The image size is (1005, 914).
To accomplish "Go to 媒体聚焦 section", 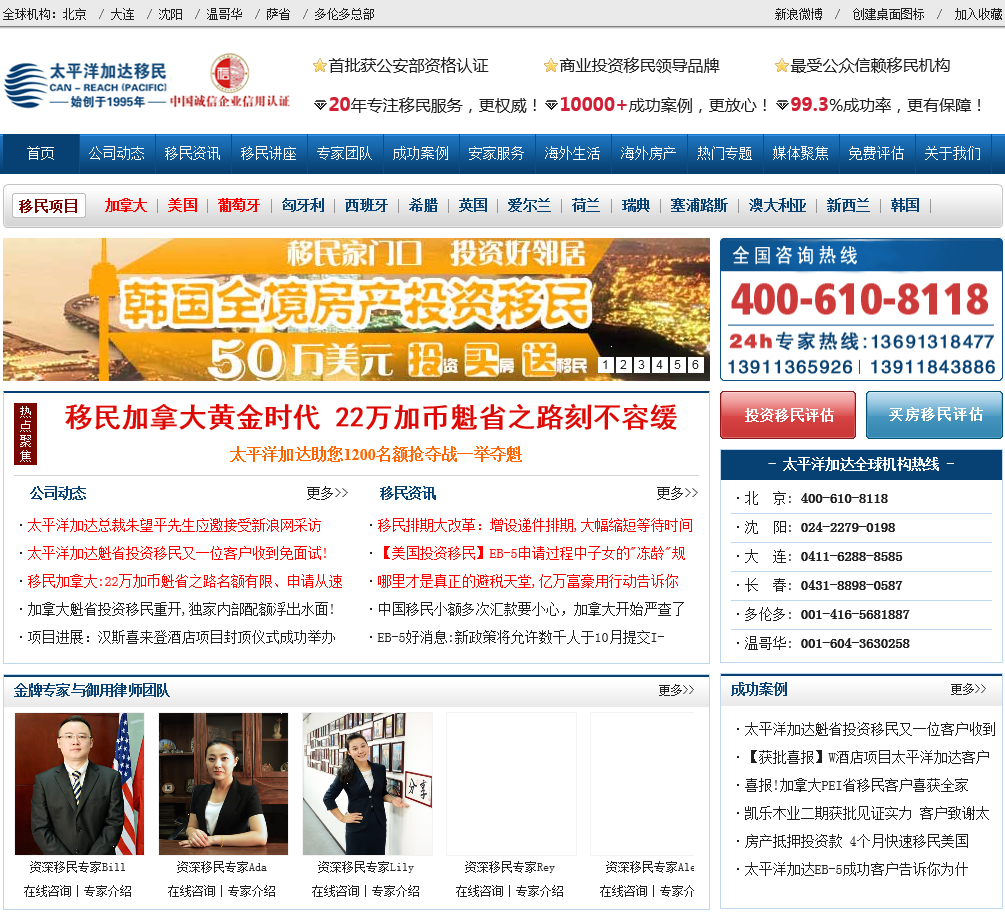I will click(x=800, y=154).
